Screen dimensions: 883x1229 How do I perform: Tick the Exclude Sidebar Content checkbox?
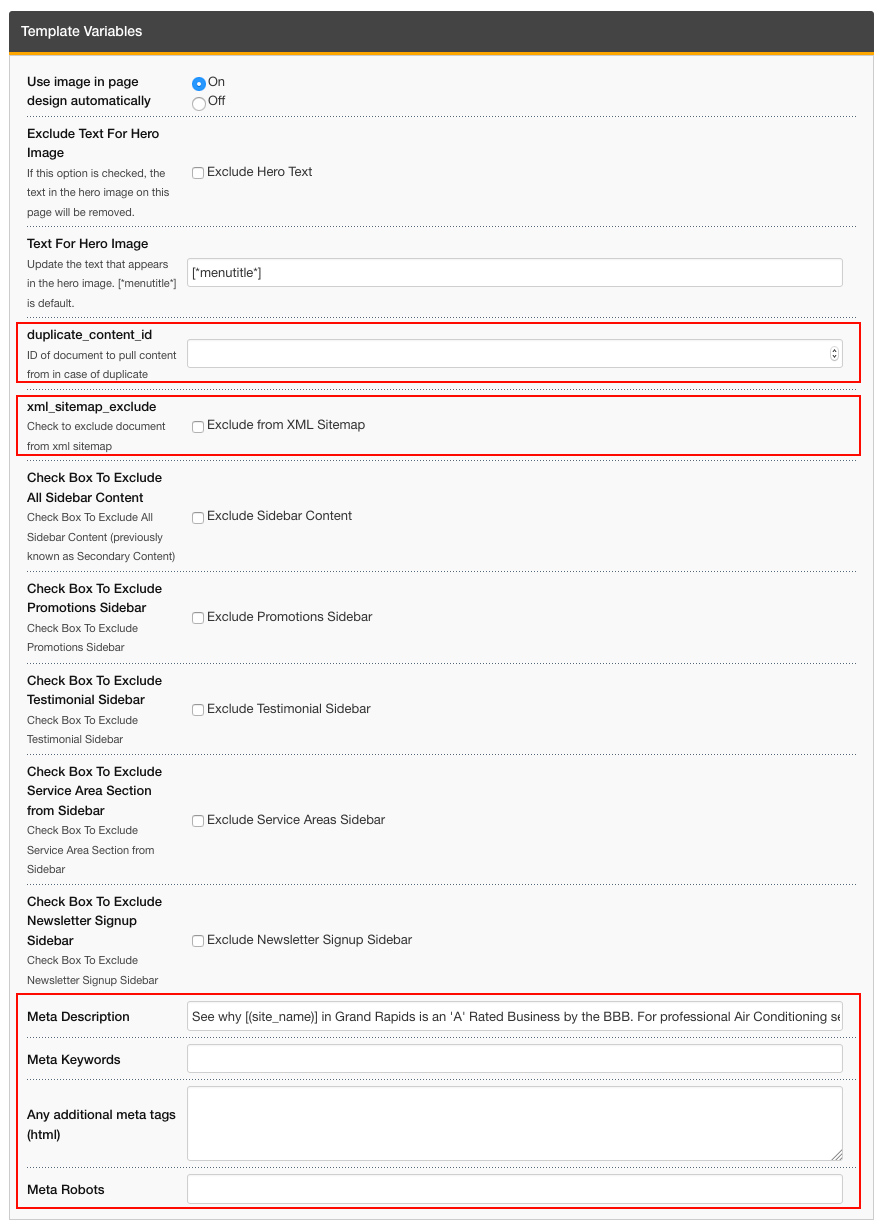(198, 517)
